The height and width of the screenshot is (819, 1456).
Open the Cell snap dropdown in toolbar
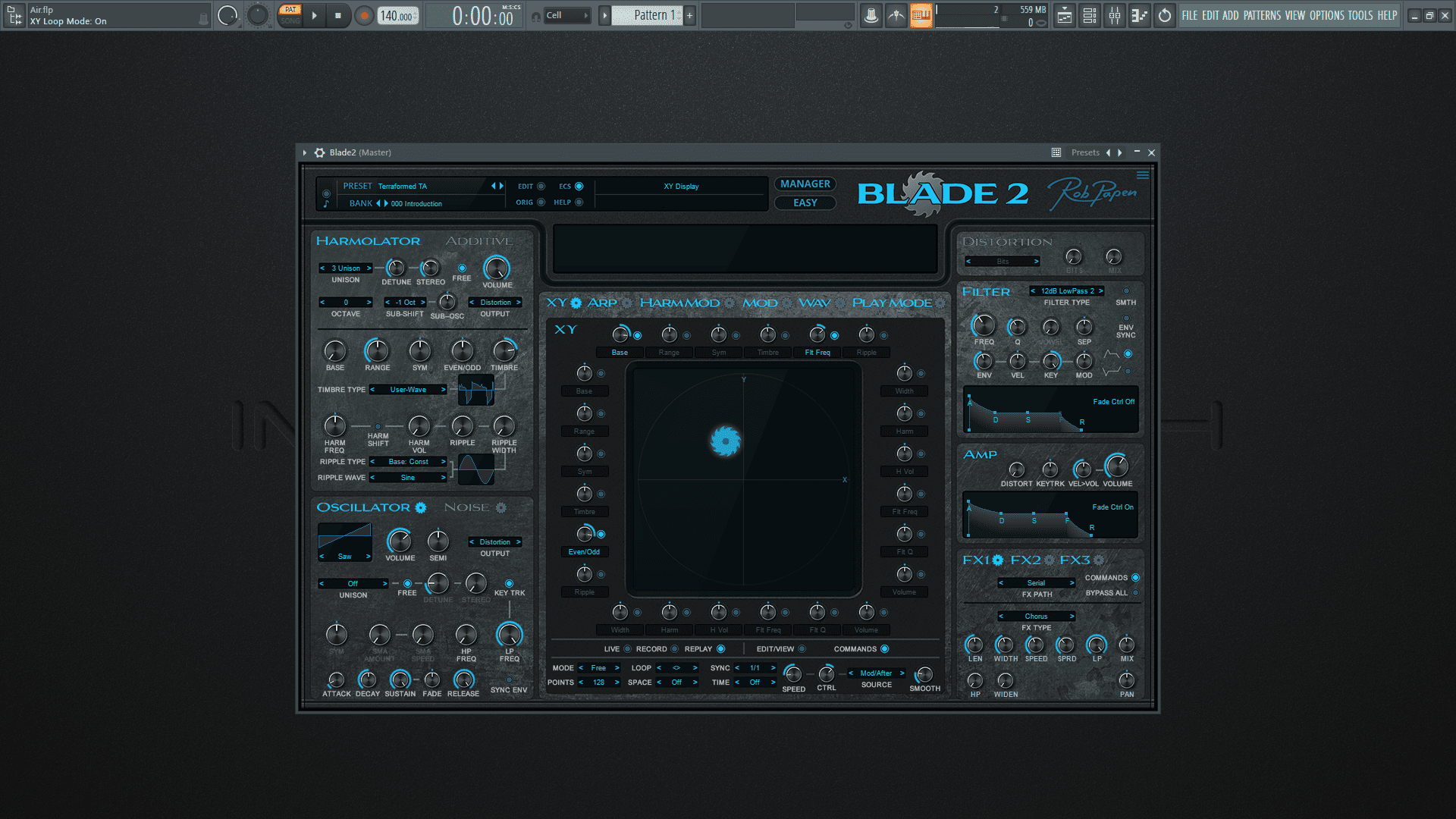[567, 15]
